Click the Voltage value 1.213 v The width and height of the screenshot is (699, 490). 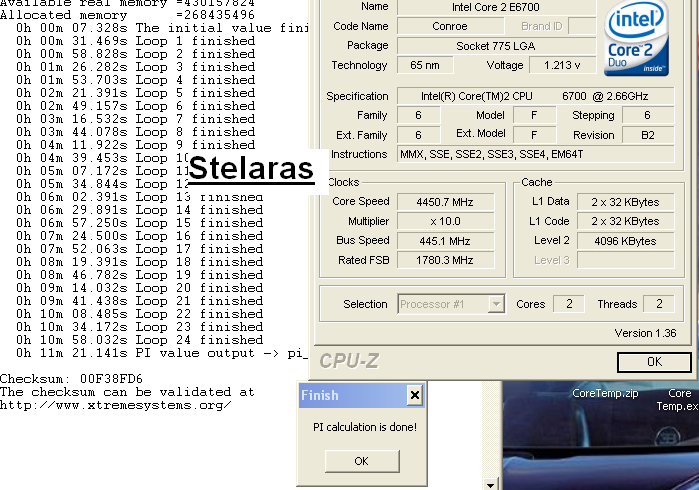(x=562, y=65)
